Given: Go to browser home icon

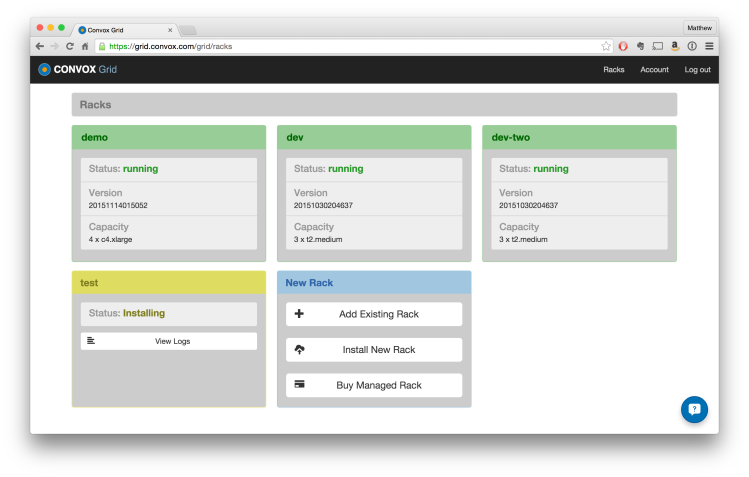Looking at the screenshot, I should pos(85,46).
